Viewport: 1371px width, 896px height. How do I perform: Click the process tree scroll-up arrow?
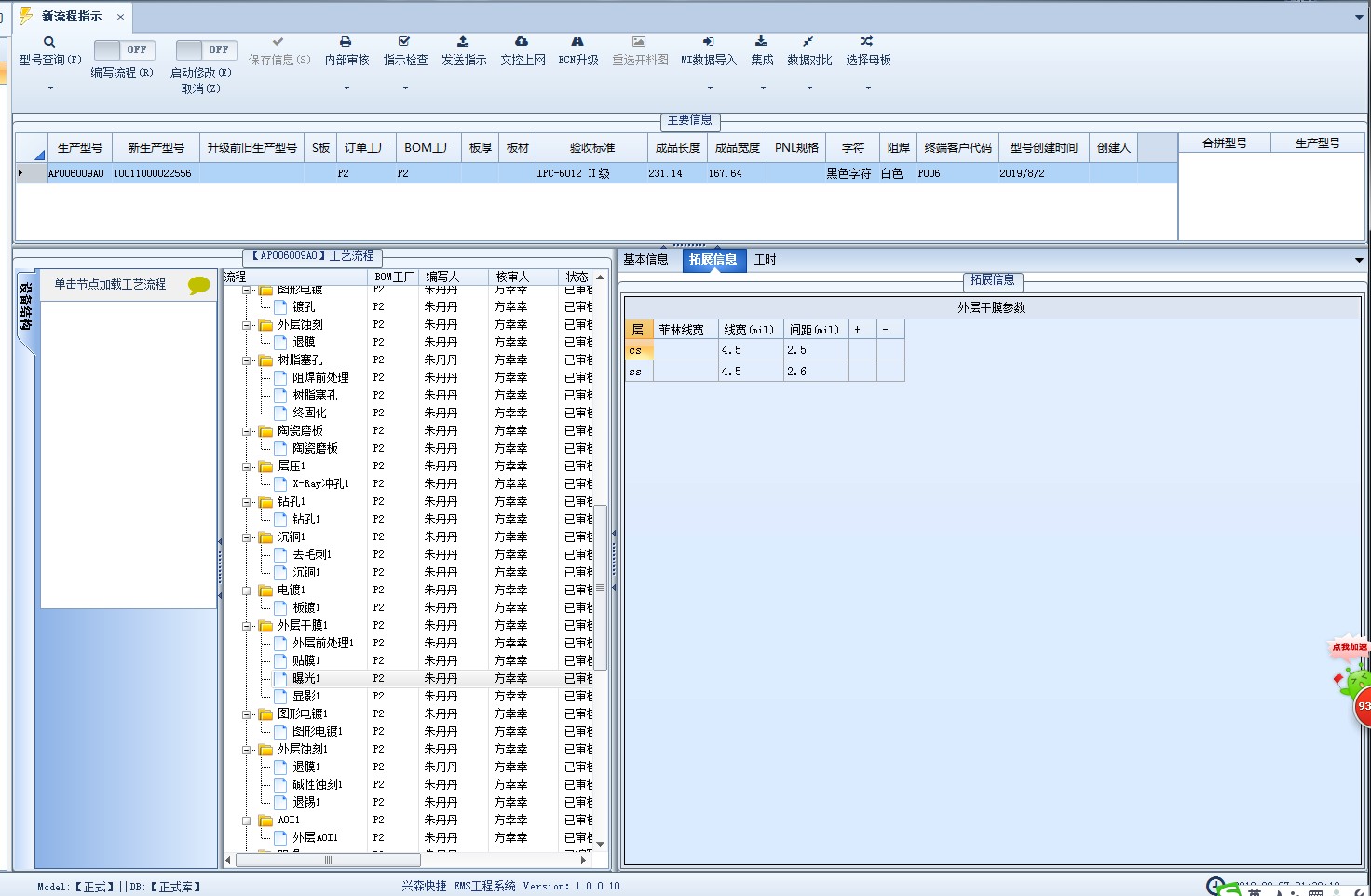pos(601,277)
